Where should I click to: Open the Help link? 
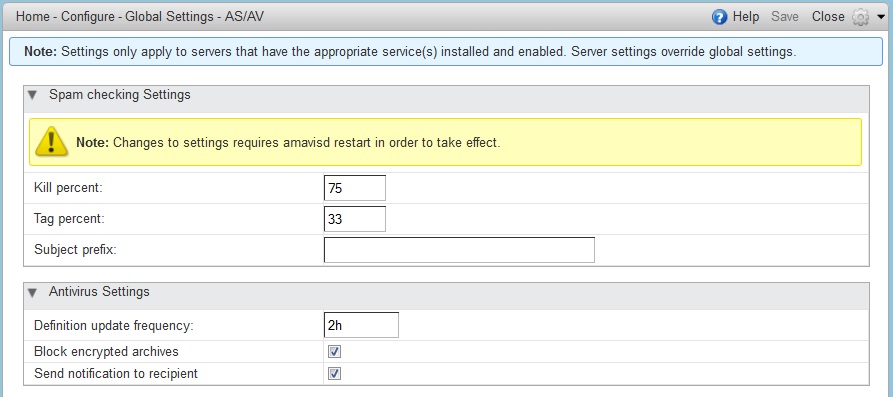745,17
